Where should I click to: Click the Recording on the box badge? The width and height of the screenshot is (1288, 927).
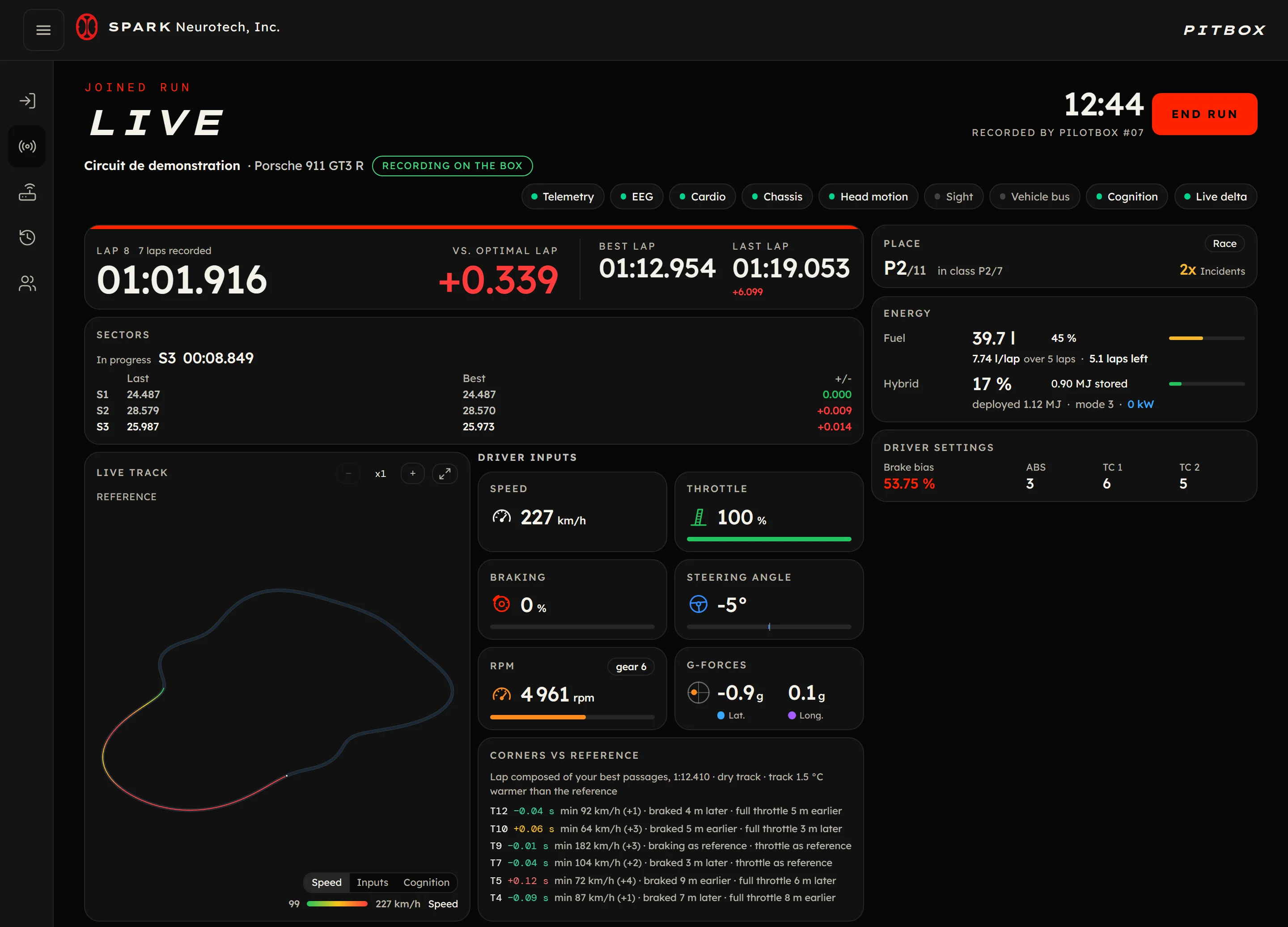[x=452, y=166]
